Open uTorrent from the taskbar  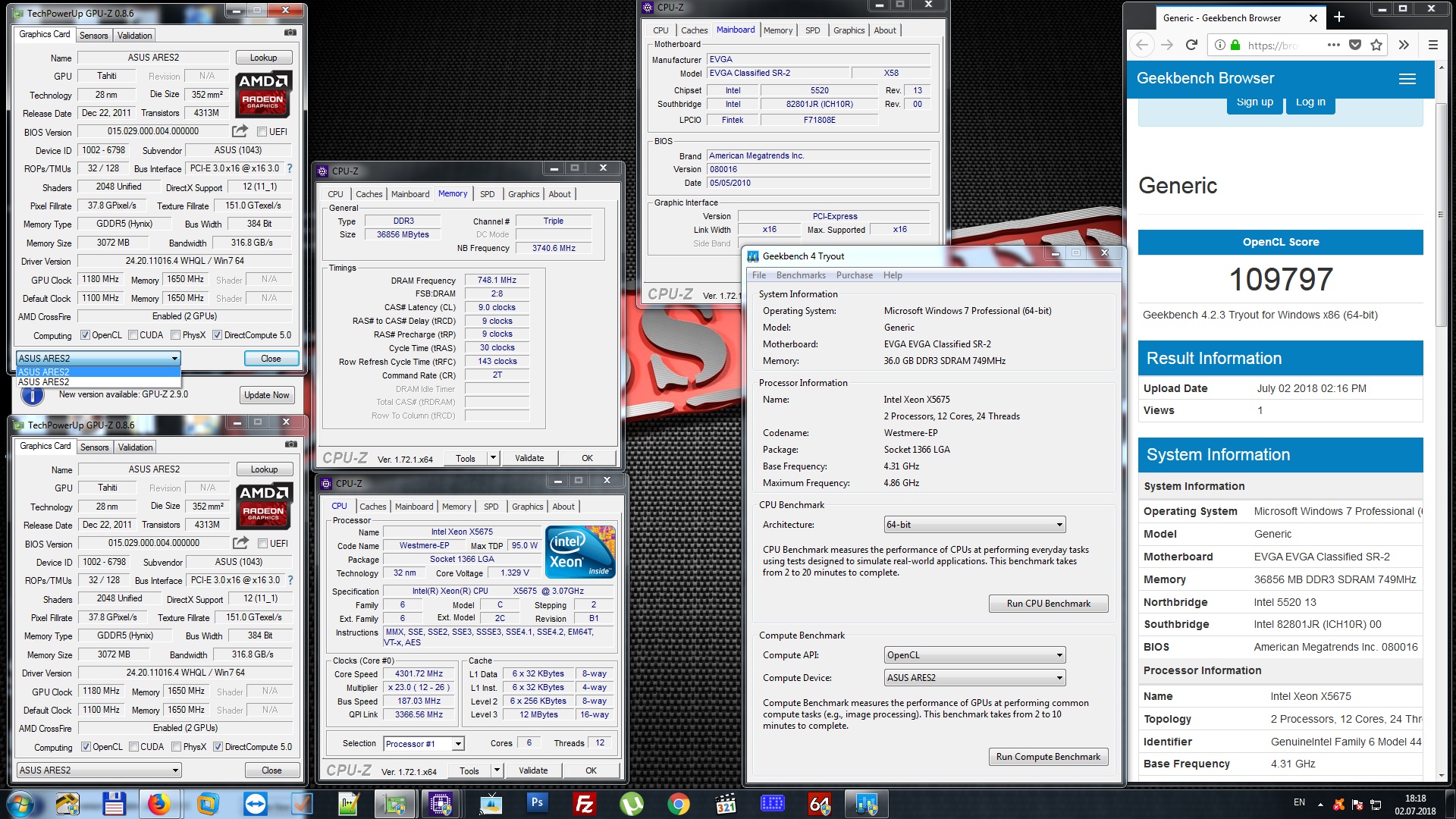click(x=632, y=804)
